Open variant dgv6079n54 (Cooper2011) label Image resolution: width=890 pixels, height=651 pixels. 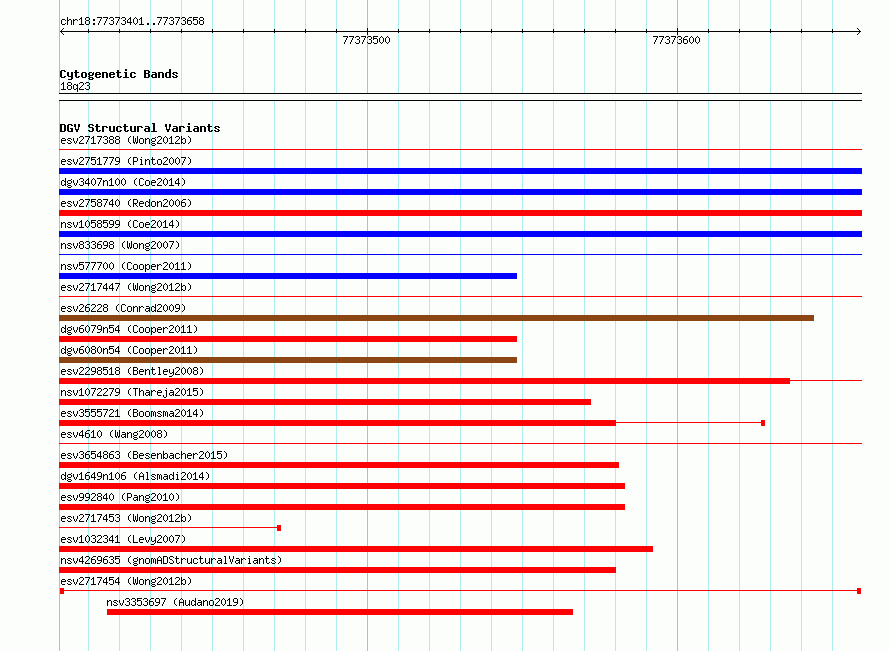click(129, 329)
